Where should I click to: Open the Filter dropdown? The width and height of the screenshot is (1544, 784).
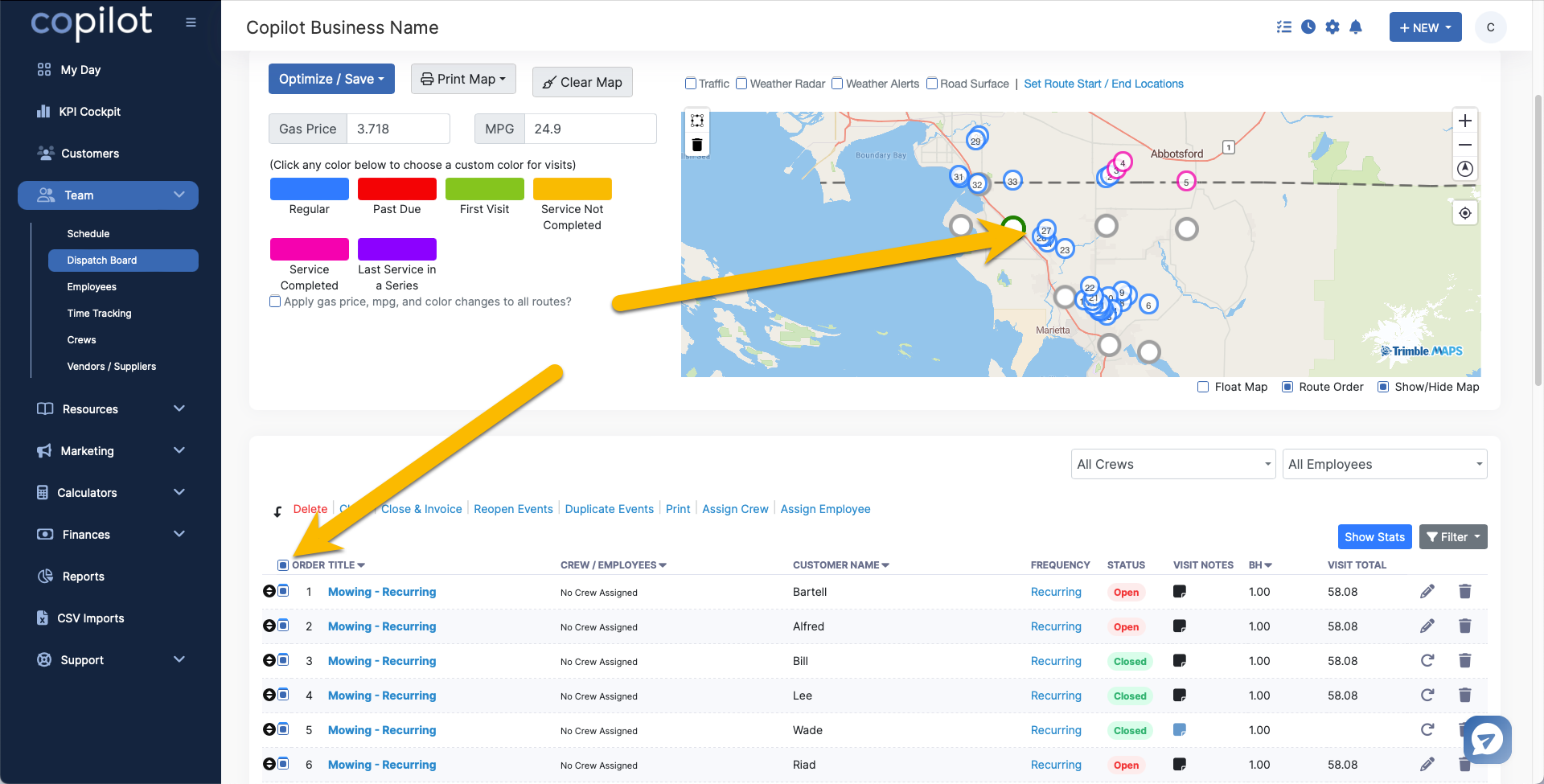(x=1453, y=537)
